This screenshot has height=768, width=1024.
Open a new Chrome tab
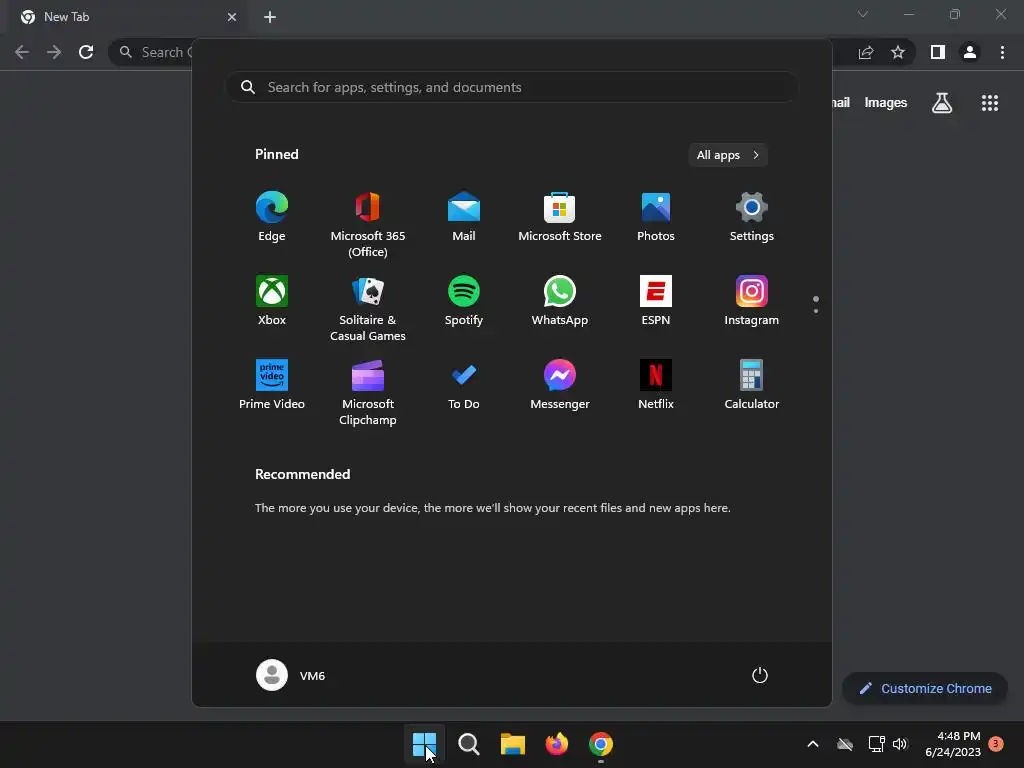(x=270, y=17)
